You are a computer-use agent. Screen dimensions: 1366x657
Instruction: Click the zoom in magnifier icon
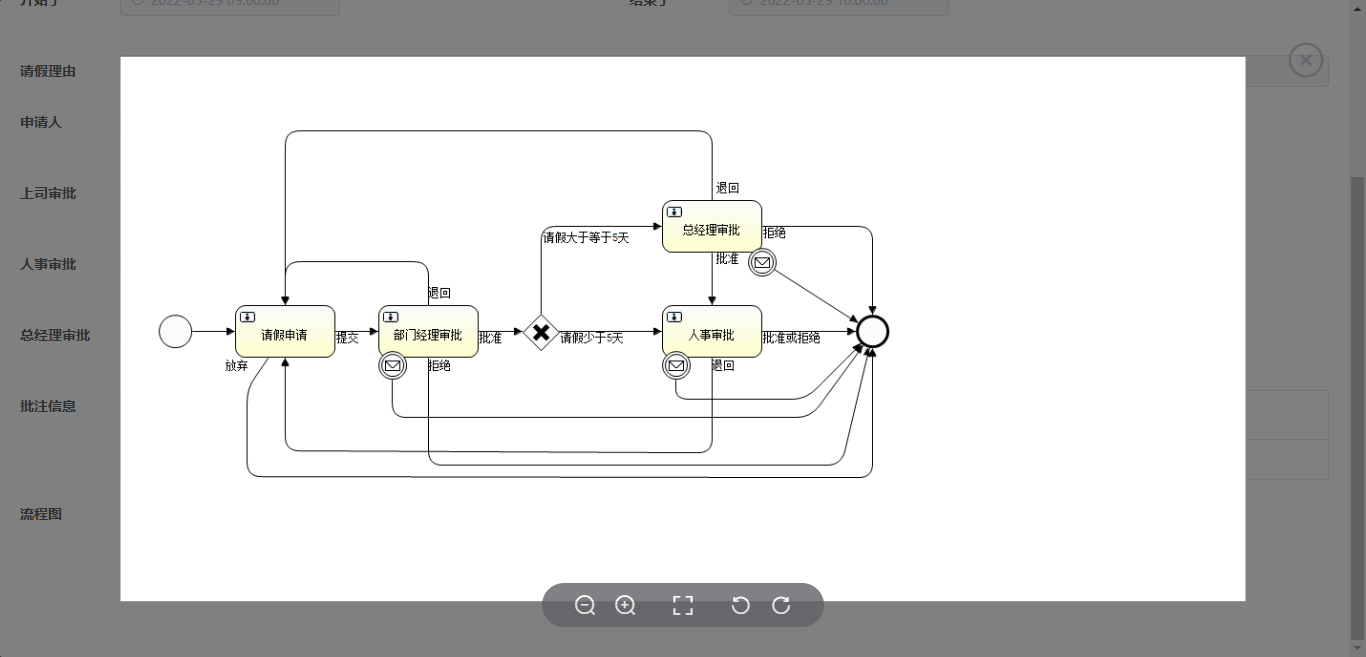tap(625, 605)
